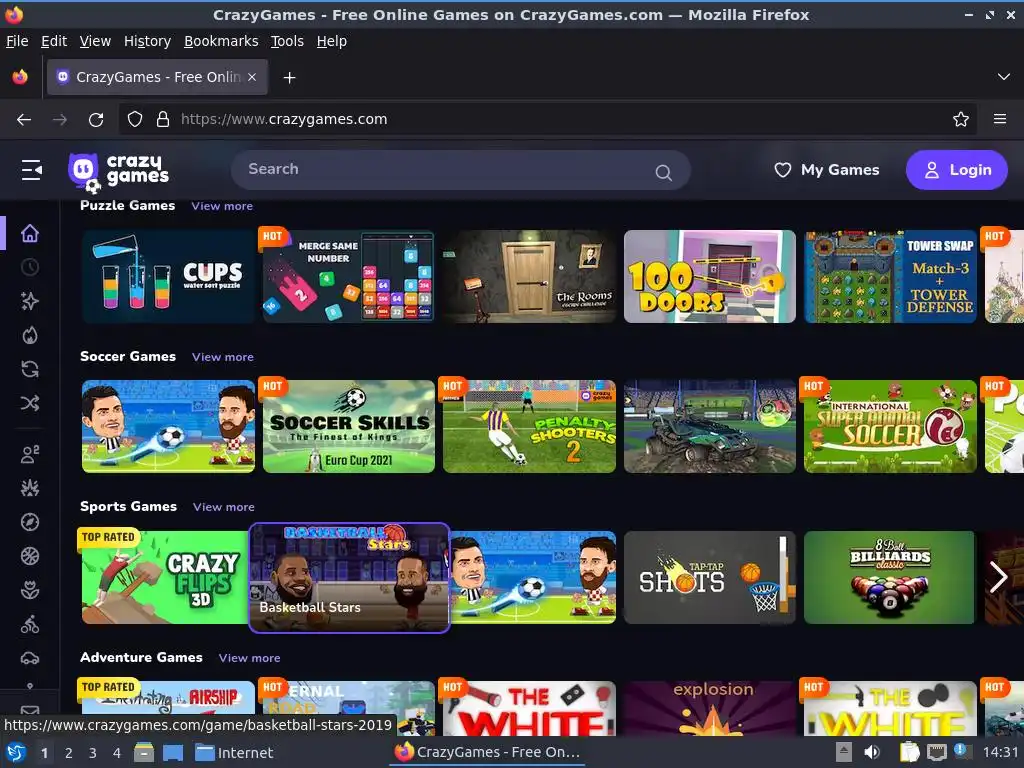Viewport: 1024px width, 768px height.
Task: Show site security padlock information
Action: pyautogui.click(x=163, y=119)
